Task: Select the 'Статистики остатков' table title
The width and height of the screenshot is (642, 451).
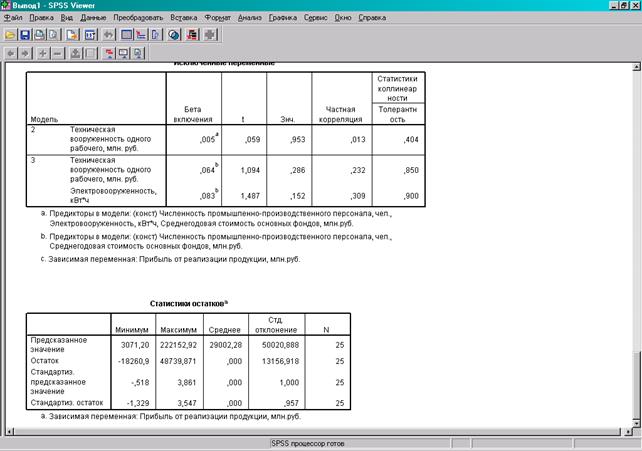Action: pos(189,304)
